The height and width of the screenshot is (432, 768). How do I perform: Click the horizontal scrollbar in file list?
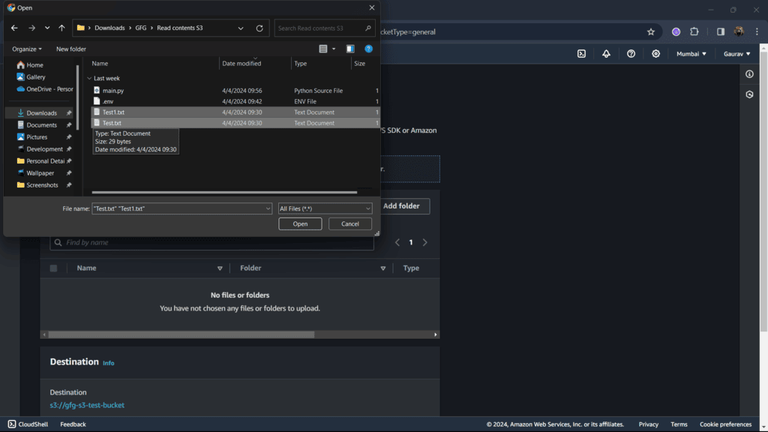[x=224, y=192]
